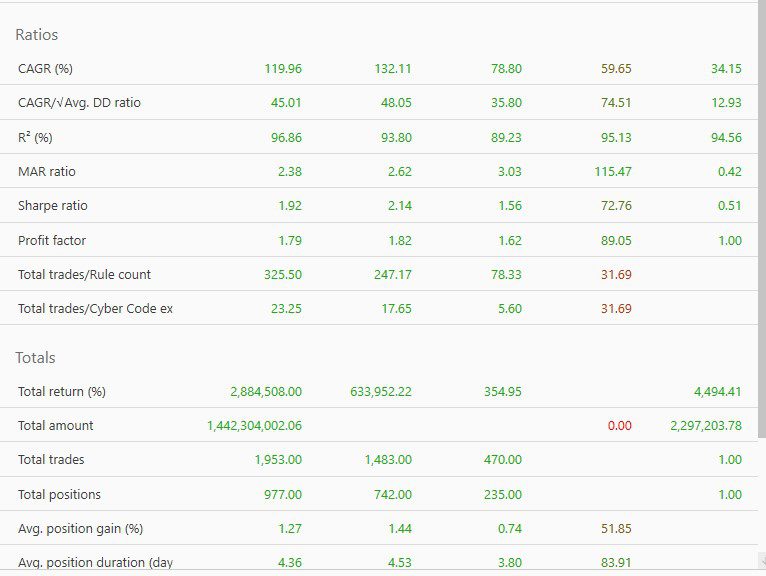This screenshot has width=766, height=576.
Task: Click the Avg. position gain (%) label
Action: [x=81, y=529]
